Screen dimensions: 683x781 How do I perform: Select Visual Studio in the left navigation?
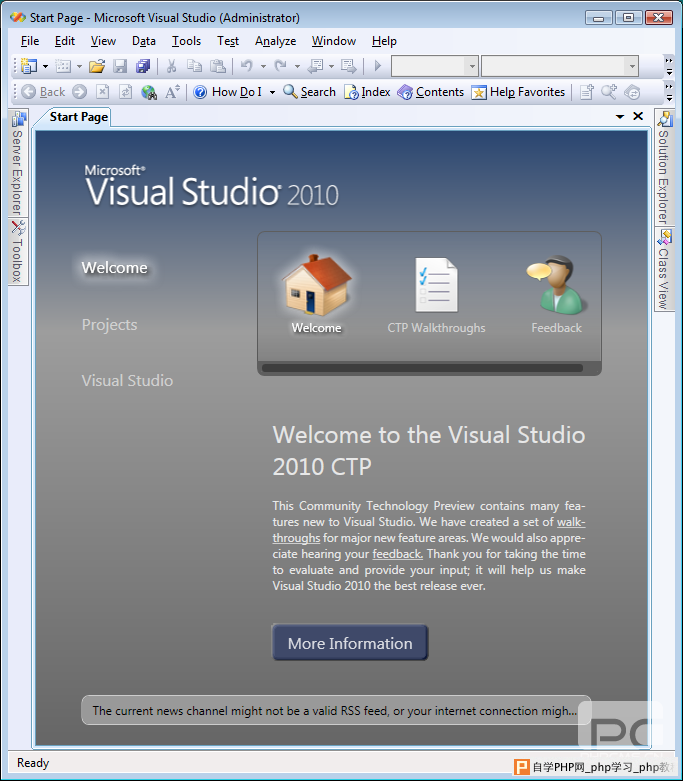coord(128,381)
